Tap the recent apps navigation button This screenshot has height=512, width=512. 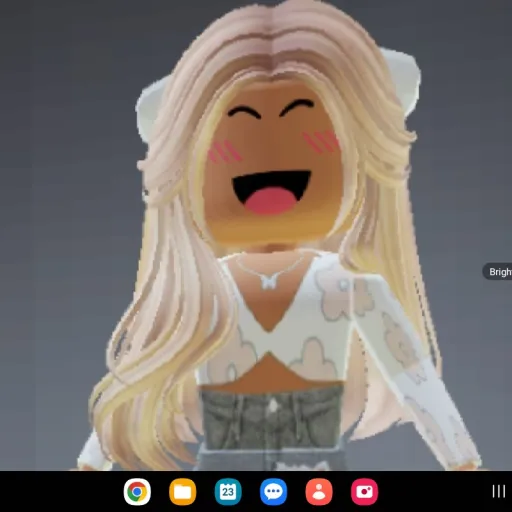coord(499,491)
